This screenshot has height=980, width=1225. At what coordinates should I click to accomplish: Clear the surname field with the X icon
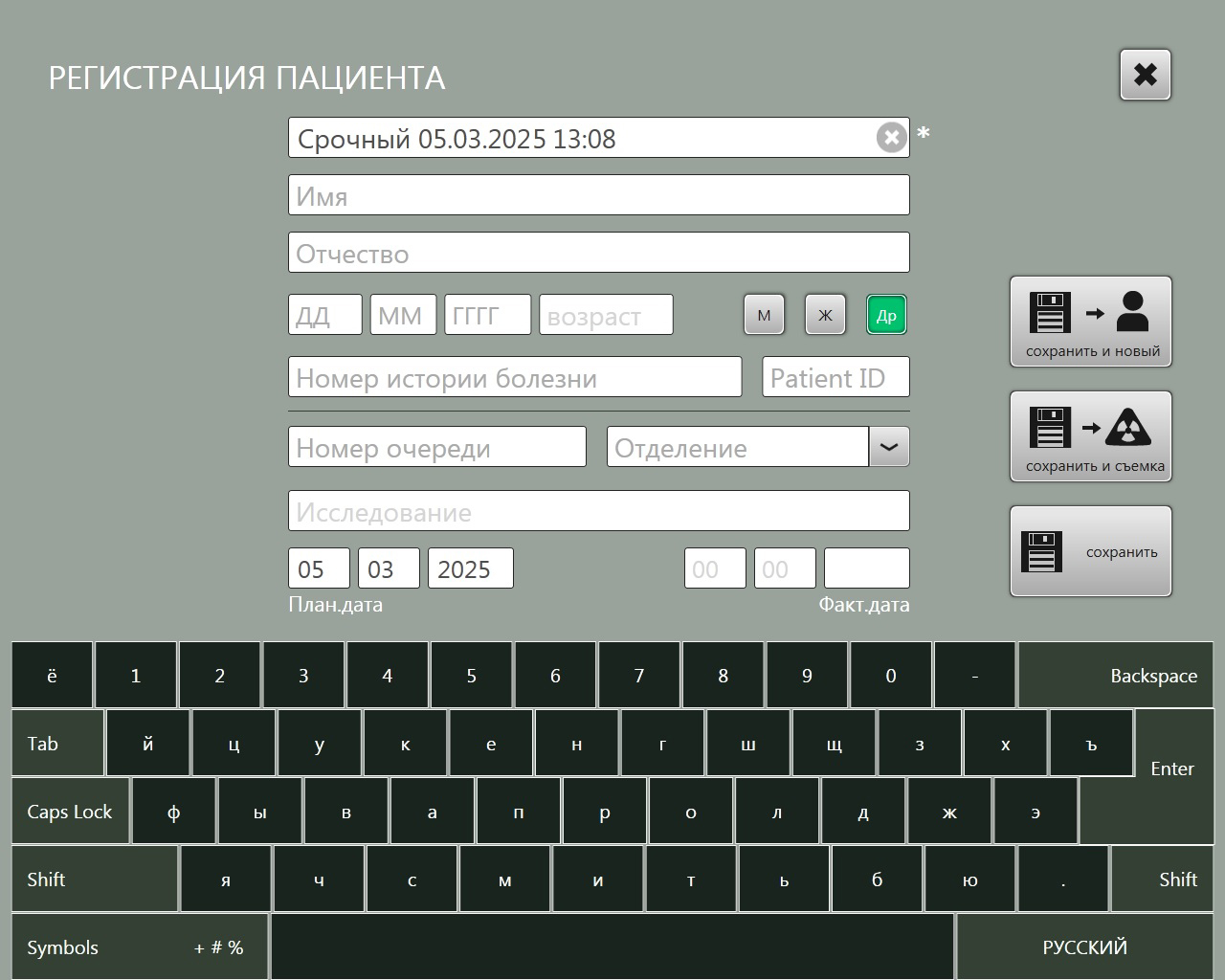(x=891, y=138)
